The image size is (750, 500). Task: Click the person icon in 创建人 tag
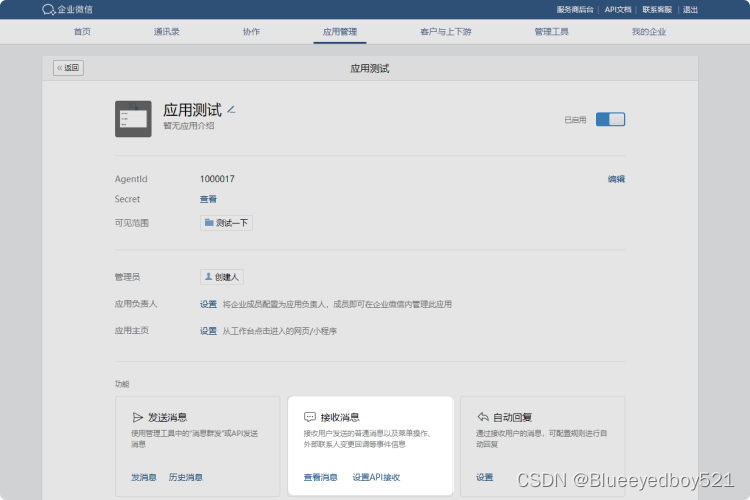click(x=209, y=277)
